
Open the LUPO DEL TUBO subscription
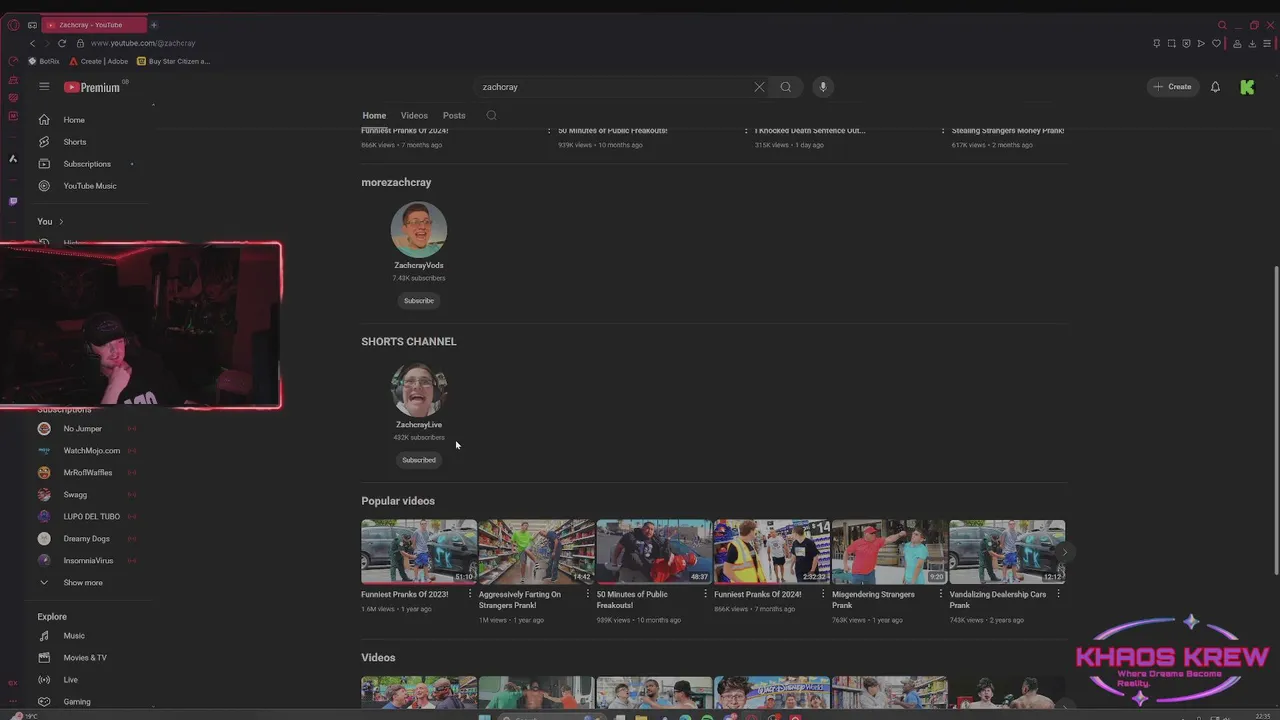tap(90, 517)
